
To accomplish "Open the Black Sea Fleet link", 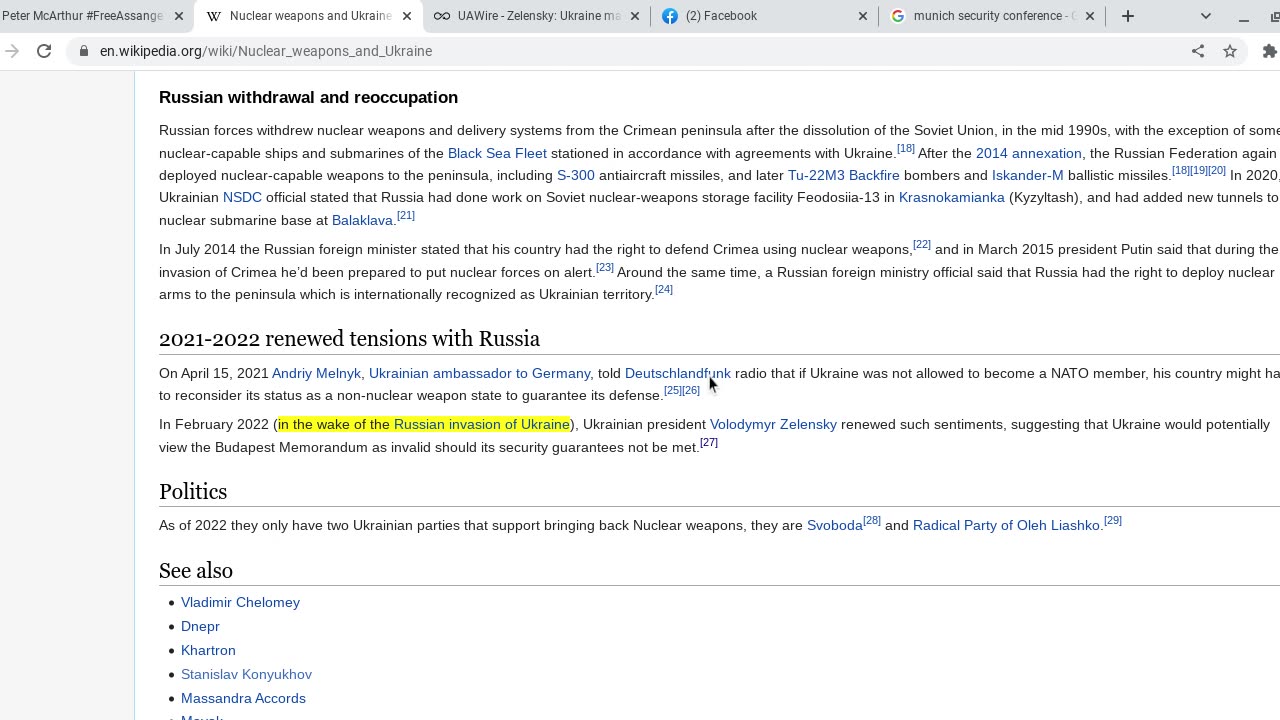I will click(x=497, y=153).
